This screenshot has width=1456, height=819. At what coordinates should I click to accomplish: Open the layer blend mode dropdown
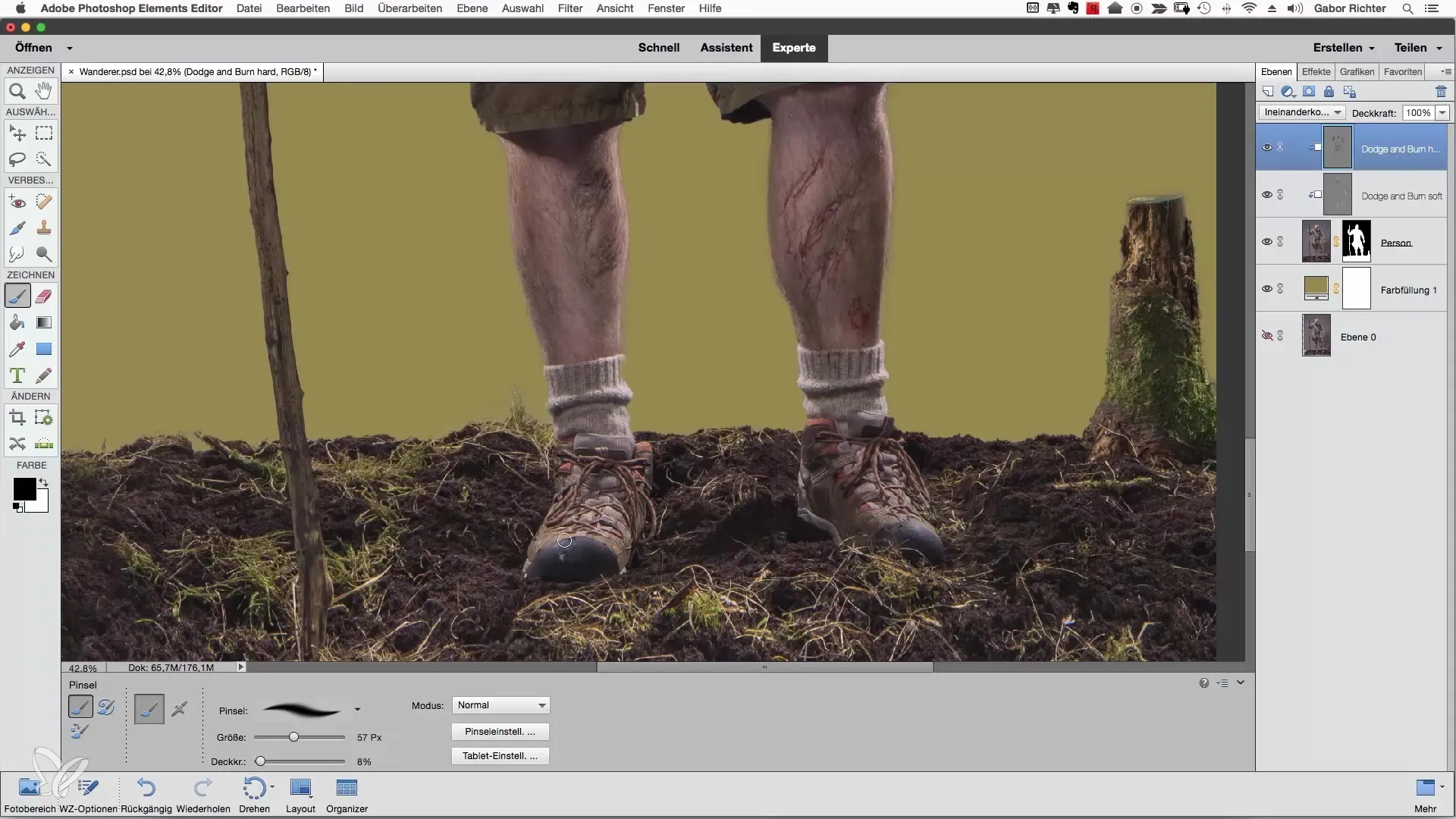coord(1302,112)
